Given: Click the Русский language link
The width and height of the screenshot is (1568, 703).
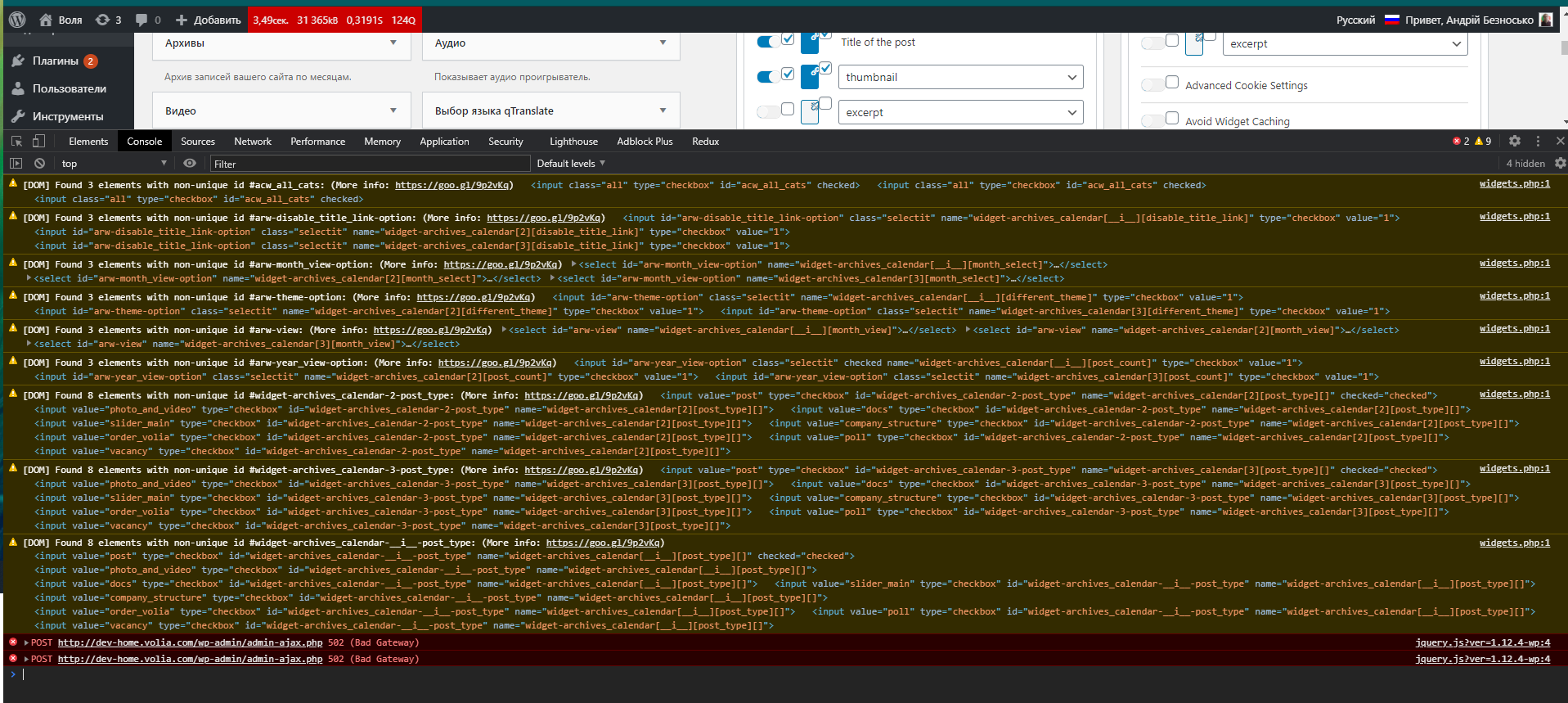Looking at the screenshot, I should [x=1355, y=20].
